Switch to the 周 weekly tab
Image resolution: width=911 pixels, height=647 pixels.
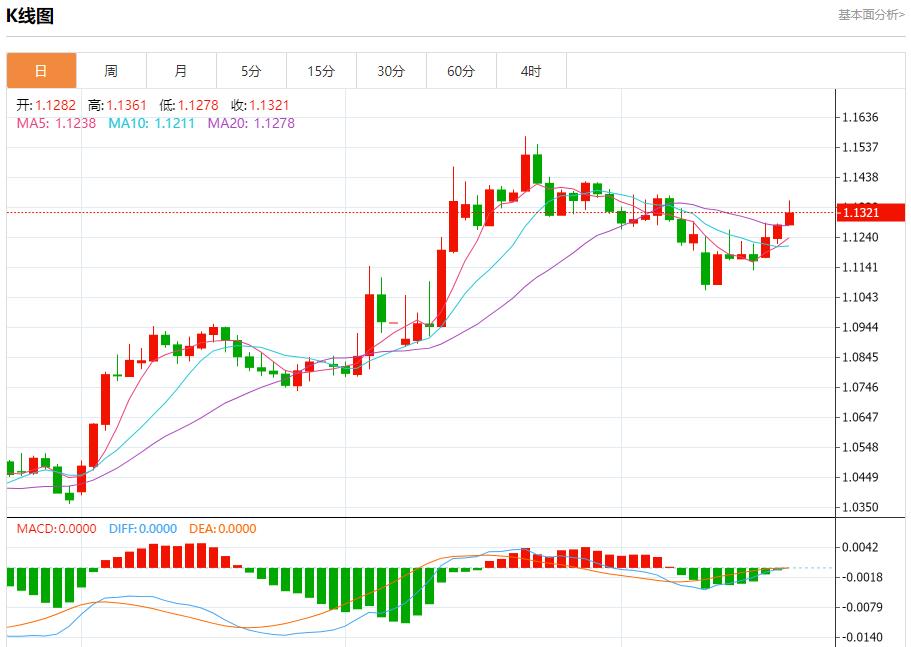(x=111, y=71)
